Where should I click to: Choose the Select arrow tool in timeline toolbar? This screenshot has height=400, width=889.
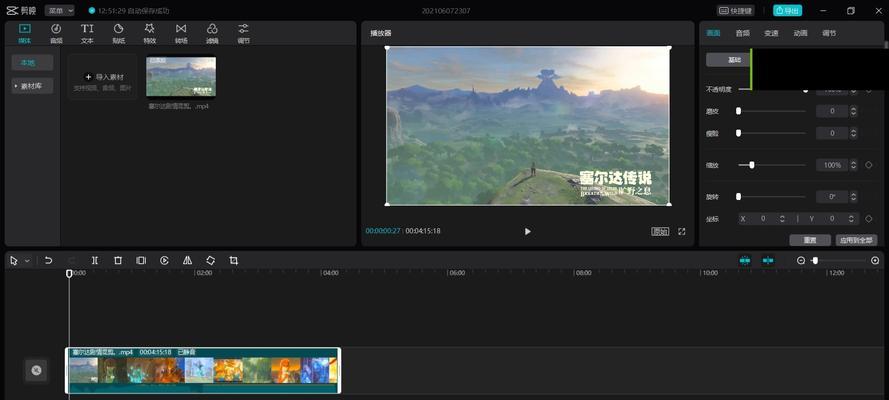point(14,261)
